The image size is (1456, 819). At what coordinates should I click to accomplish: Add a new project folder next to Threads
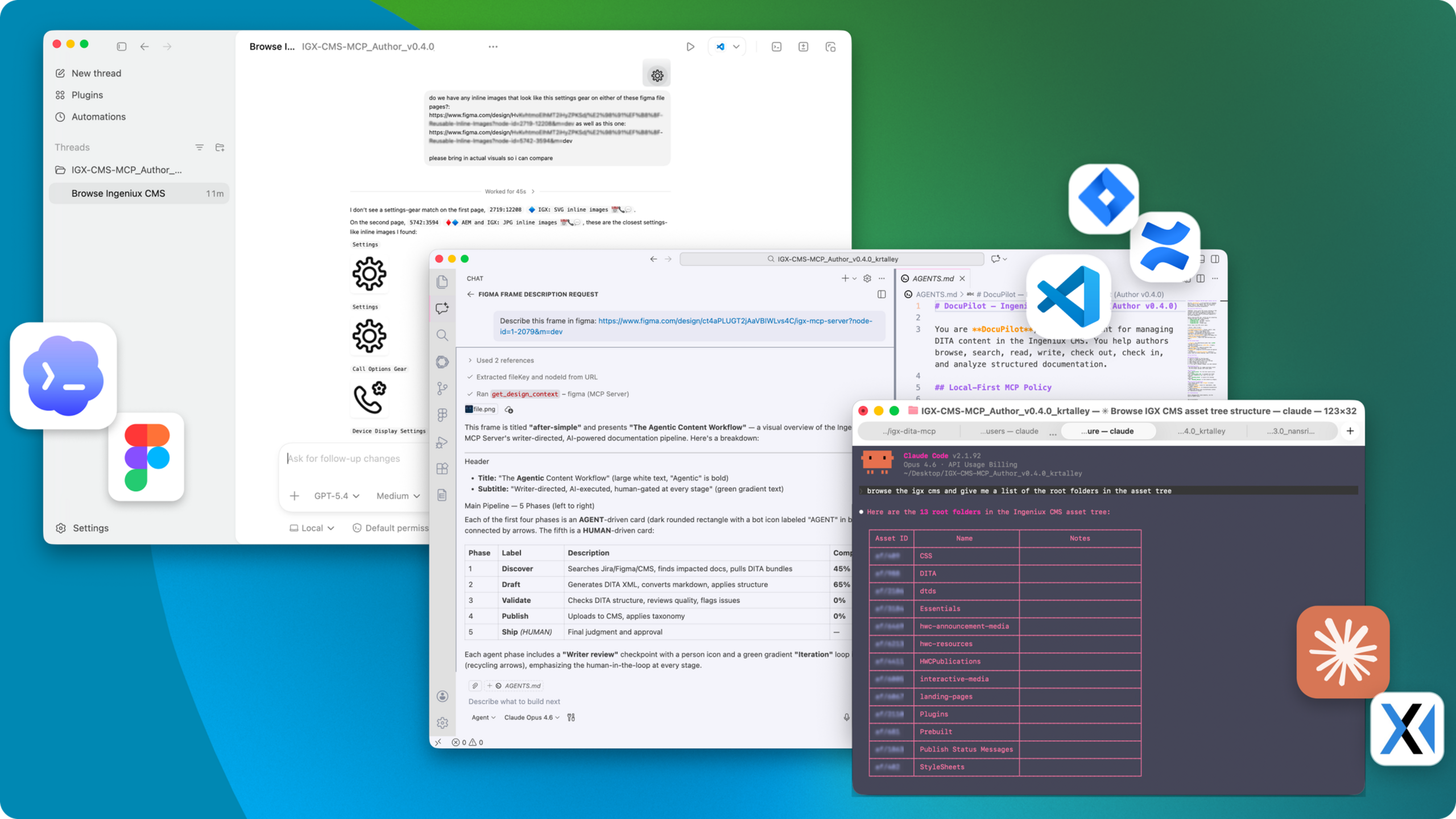pyautogui.click(x=220, y=147)
